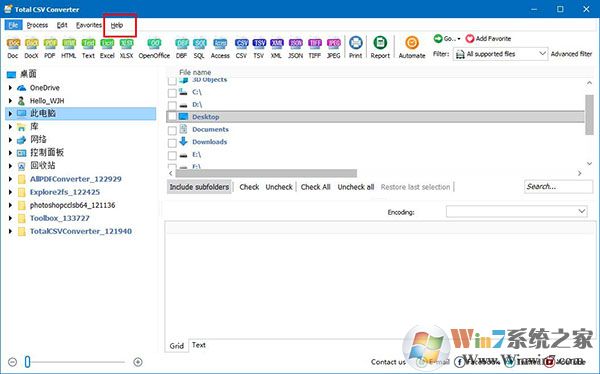This screenshot has width=600, height=374.
Task: Open the Edit menu
Action: [62, 25]
